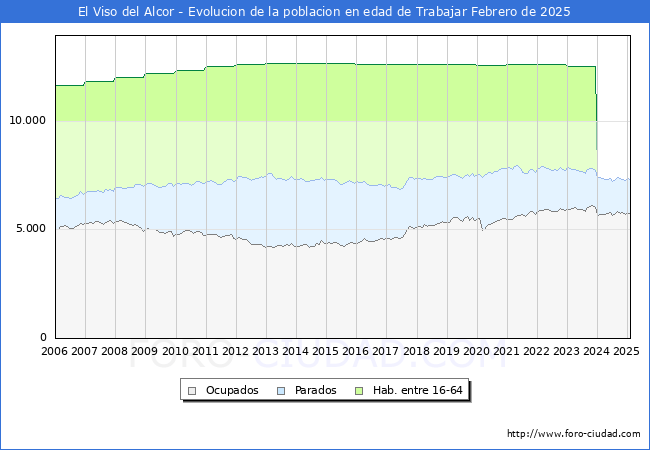Click the 2008 x-axis label
The width and height of the screenshot is (650, 450).
pos(114,351)
